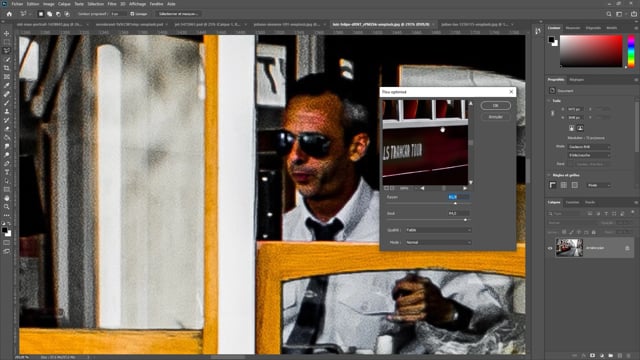Click the search icon at top right
This screenshot has width=640, height=360.
pos(609,14)
